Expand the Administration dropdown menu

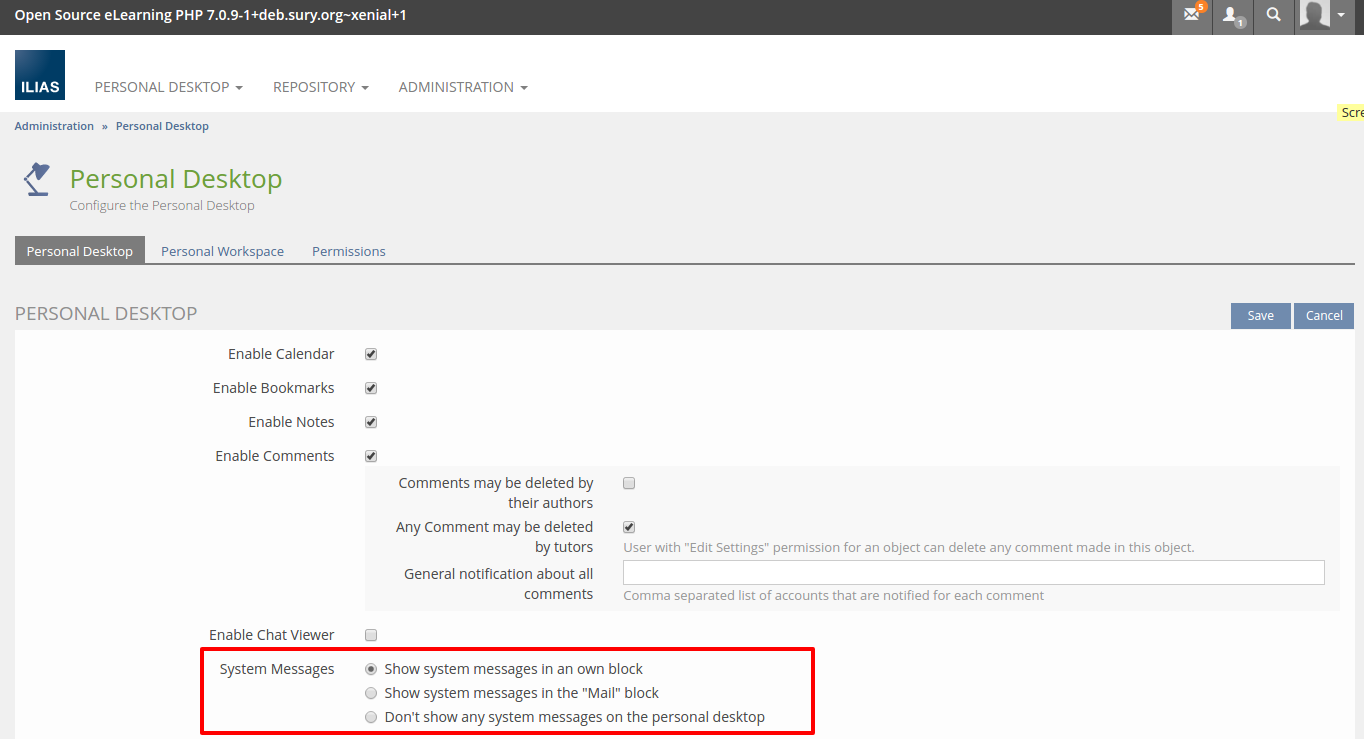(462, 87)
